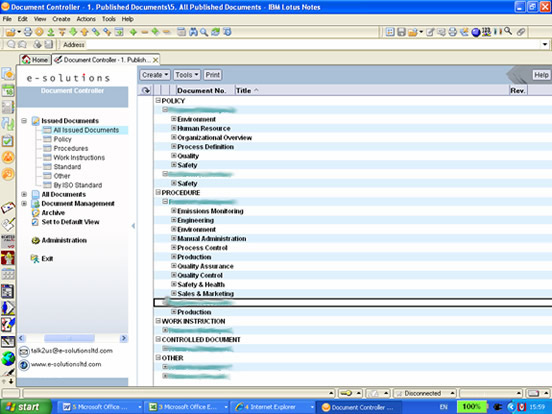Click the magnifier icon in the right toolbar

pos(508,31)
